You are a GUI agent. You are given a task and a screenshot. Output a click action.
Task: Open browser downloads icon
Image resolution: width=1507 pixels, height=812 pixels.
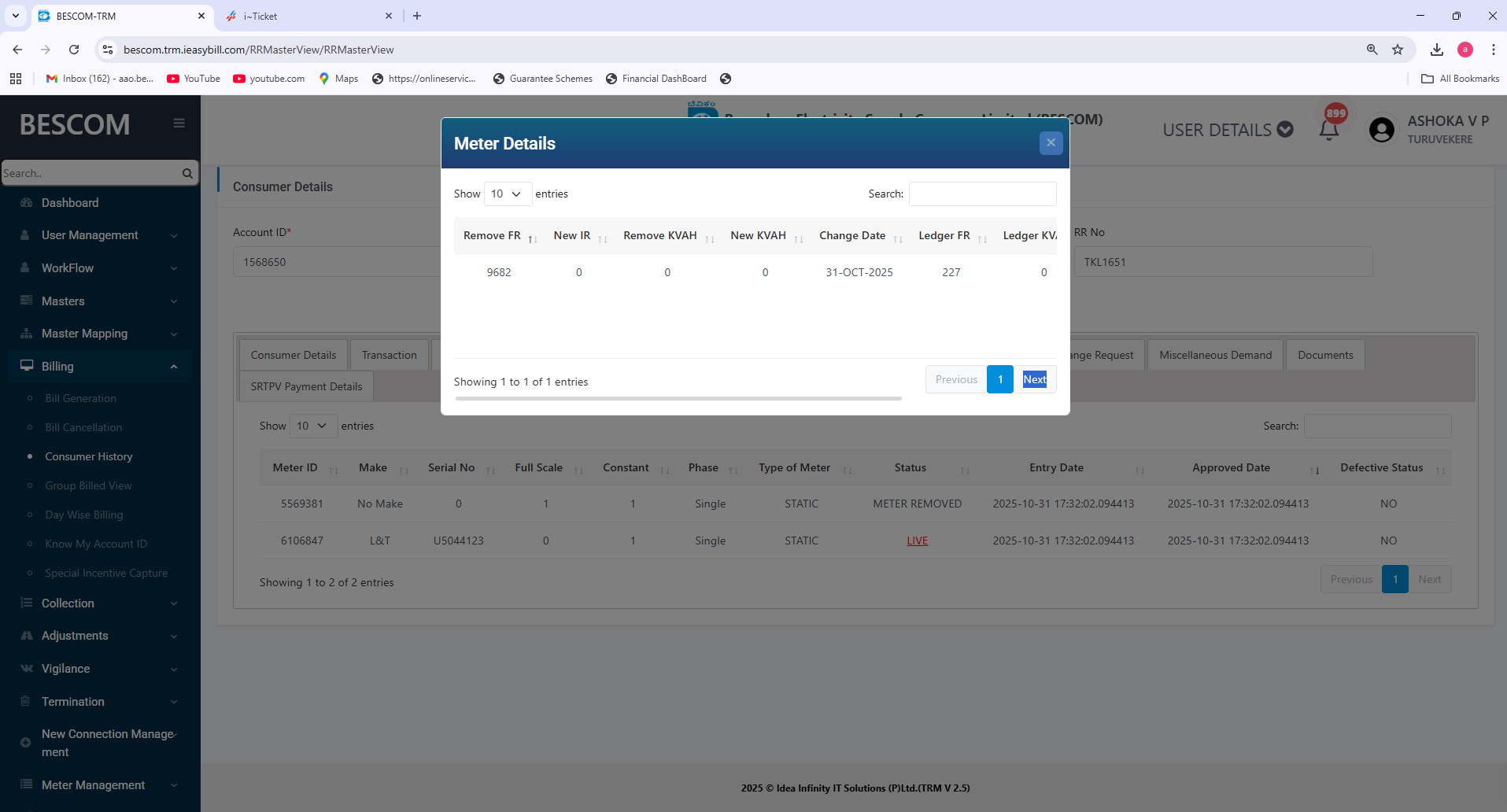(x=1436, y=50)
